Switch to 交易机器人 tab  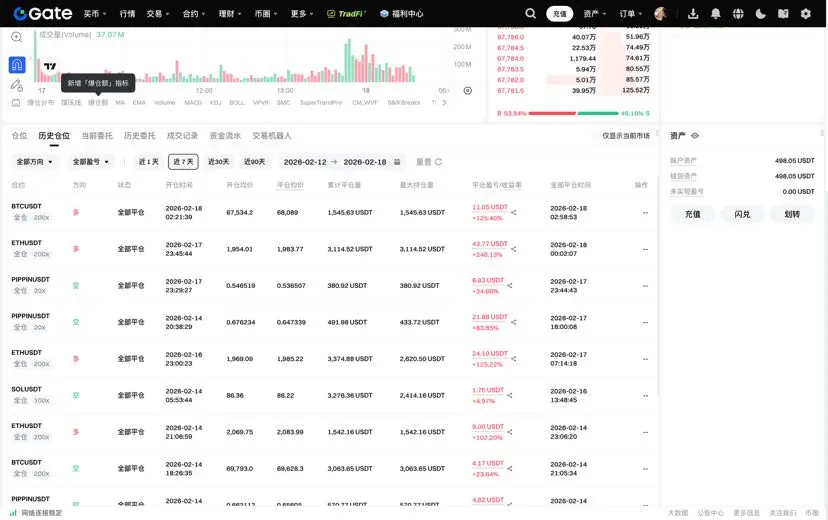tap(272, 136)
